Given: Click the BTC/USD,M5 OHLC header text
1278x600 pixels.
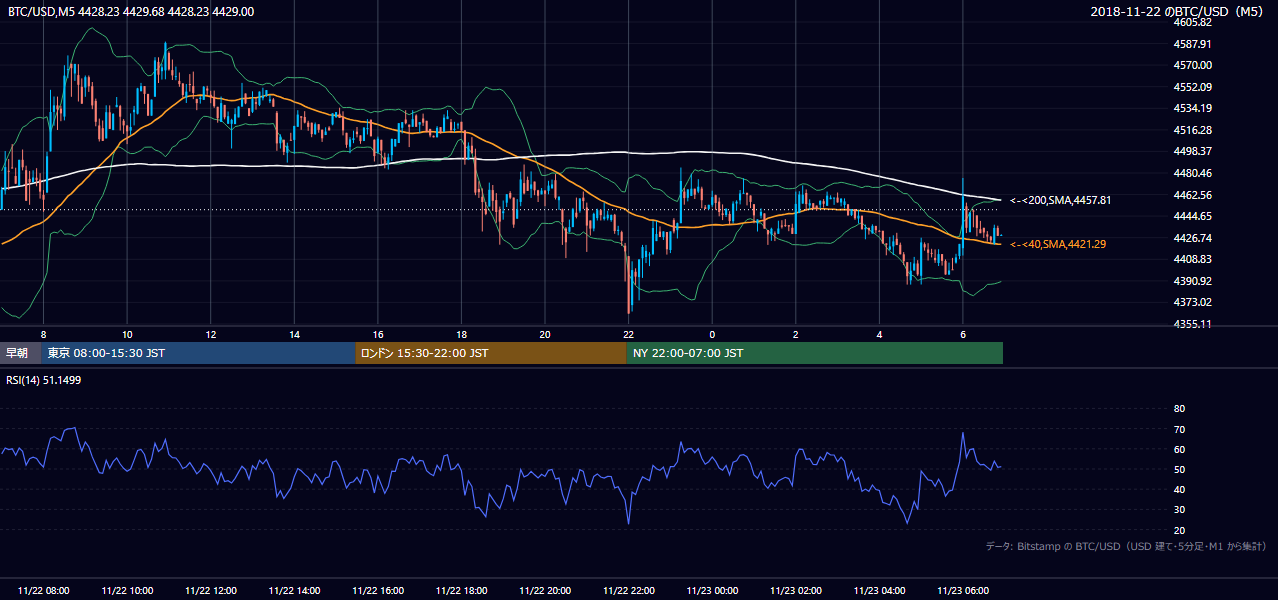Looking at the screenshot, I should point(130,11).
